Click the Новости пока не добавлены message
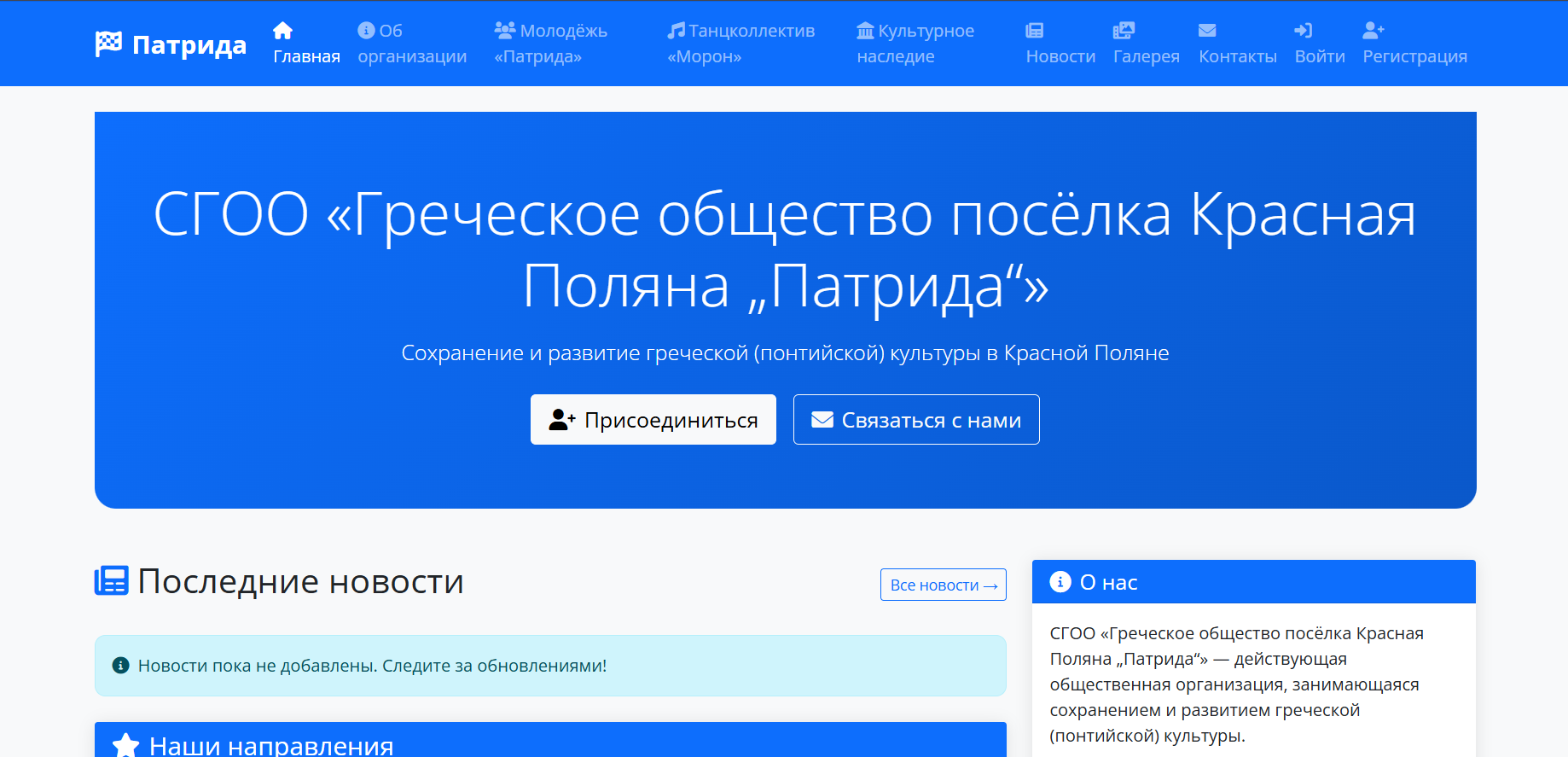The height and width of the screenshot is (757, 1568). [x=372, y=666]
